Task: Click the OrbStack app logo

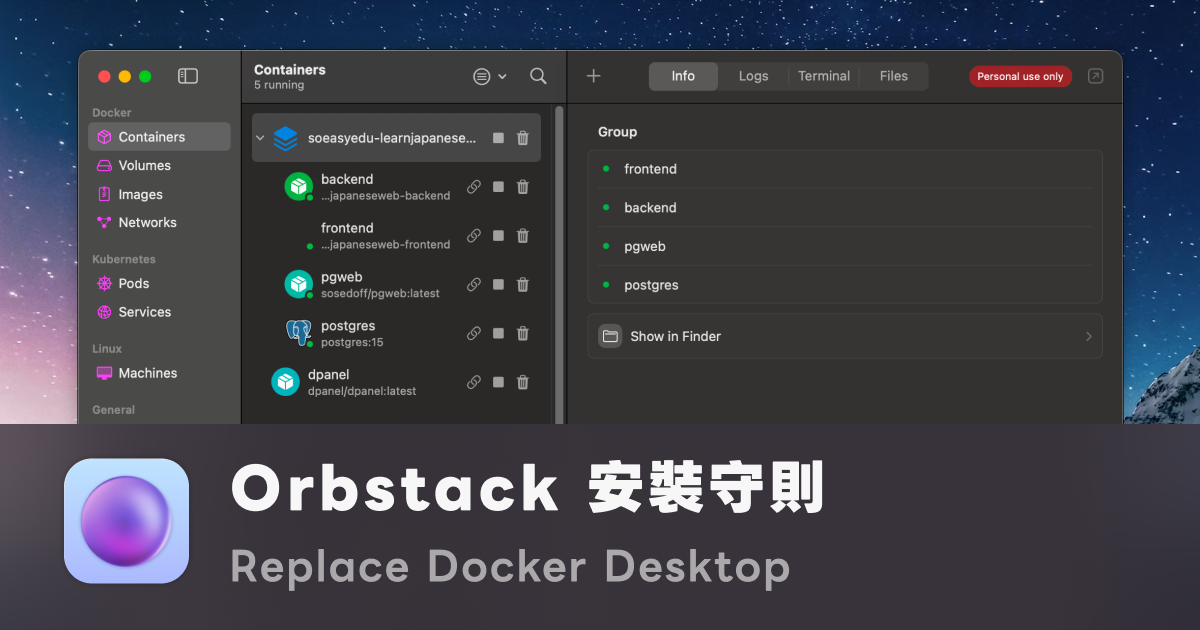Action: coord(127,521)
